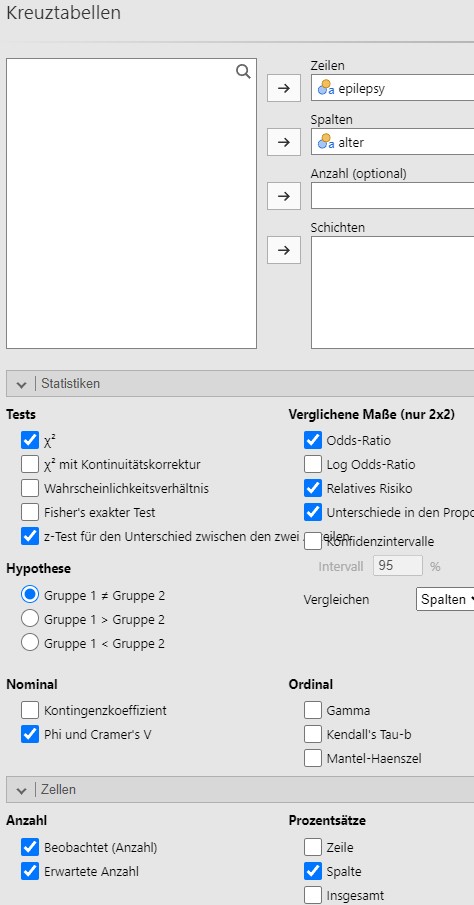Click the arrow button next to Spalten
Viewport: 474px width, 905px height.
(x=283, y=142)
